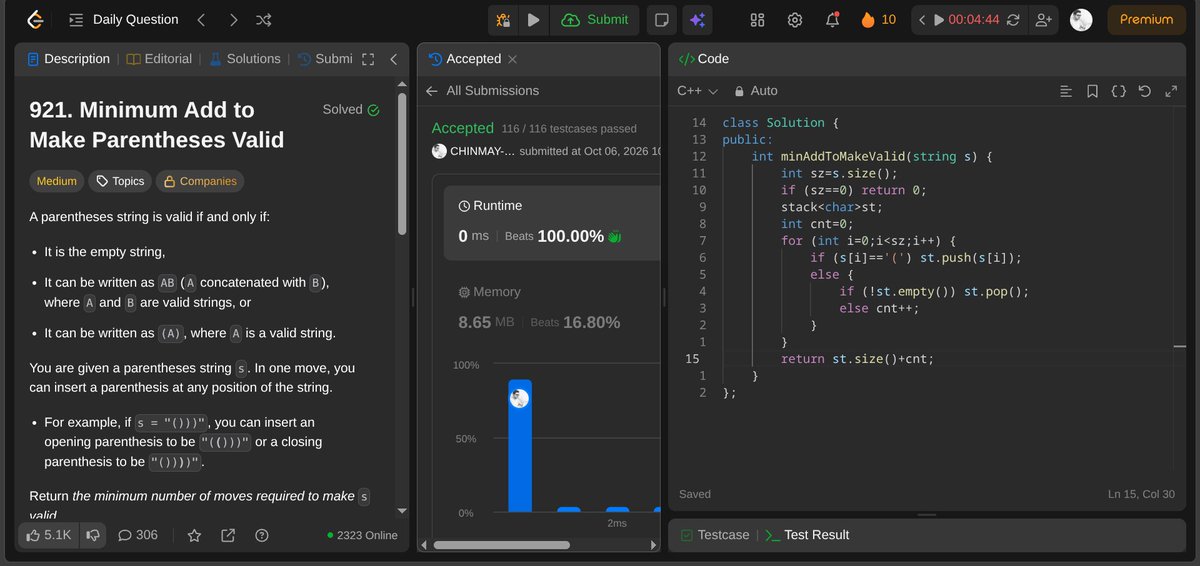Go back to All Submissions
This screenshot has width=1200, height=566.
(482, 90)
